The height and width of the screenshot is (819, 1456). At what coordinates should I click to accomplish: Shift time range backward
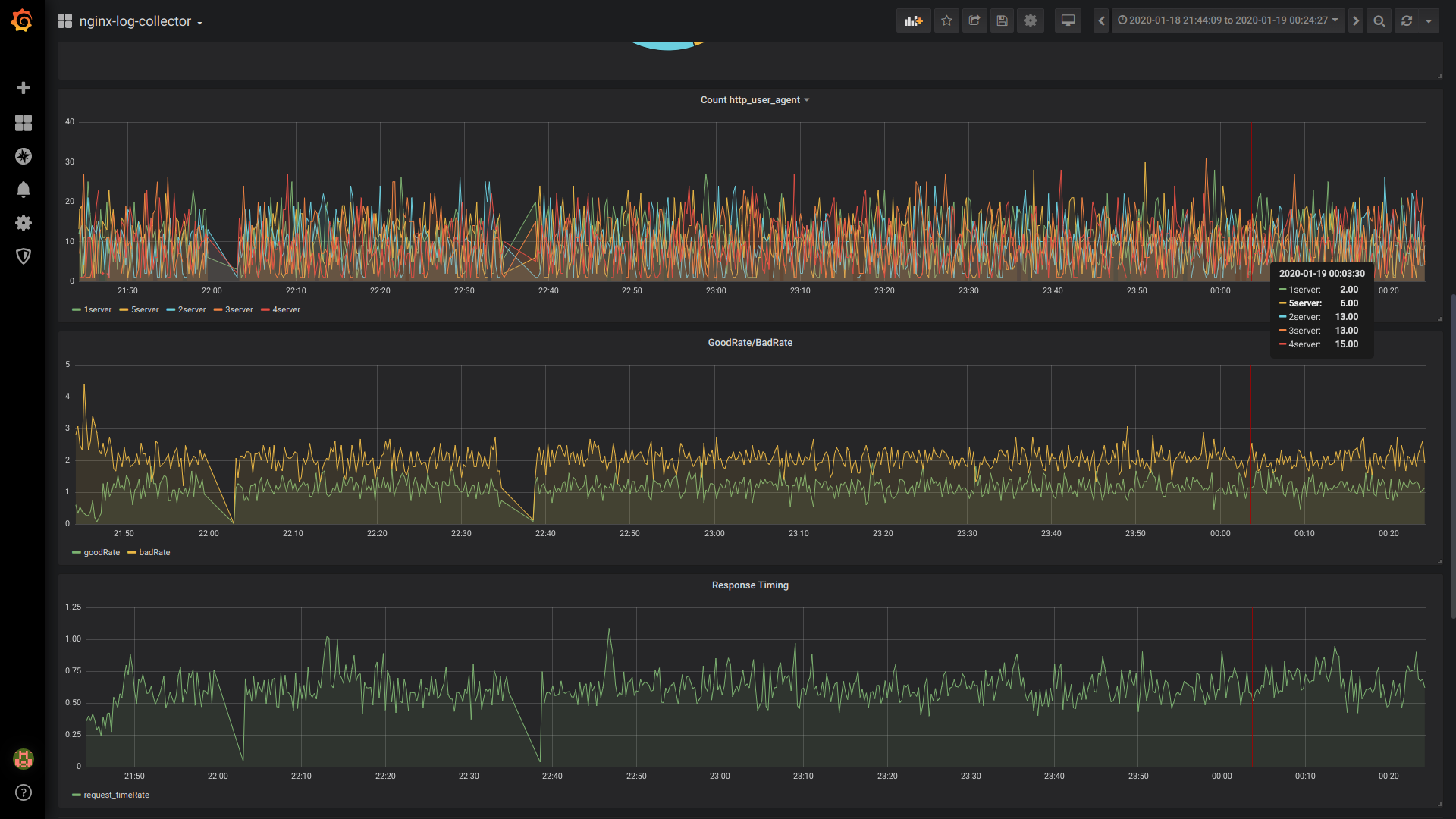[1101, 20]
